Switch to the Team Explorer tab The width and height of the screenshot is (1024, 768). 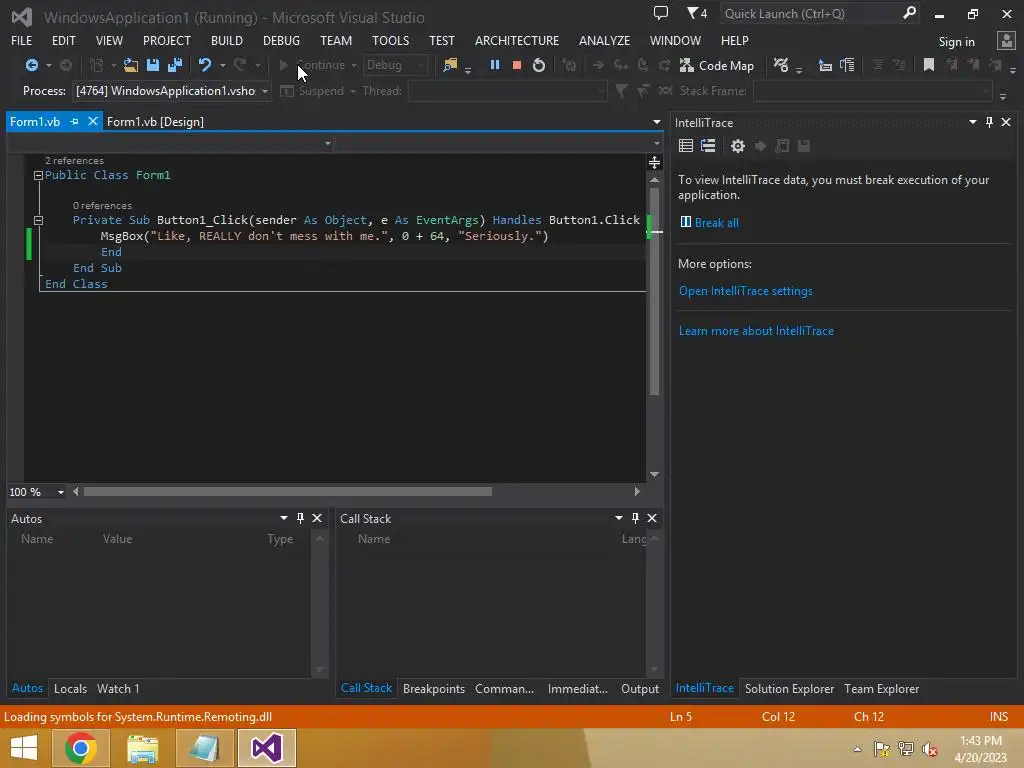coord(881,688)
